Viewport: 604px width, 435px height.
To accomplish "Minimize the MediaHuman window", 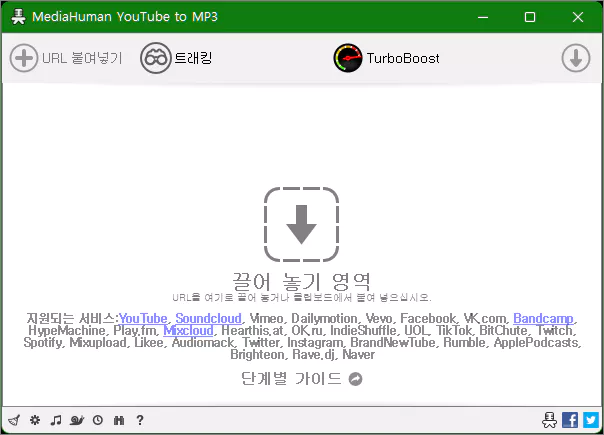I will [483, 17].
